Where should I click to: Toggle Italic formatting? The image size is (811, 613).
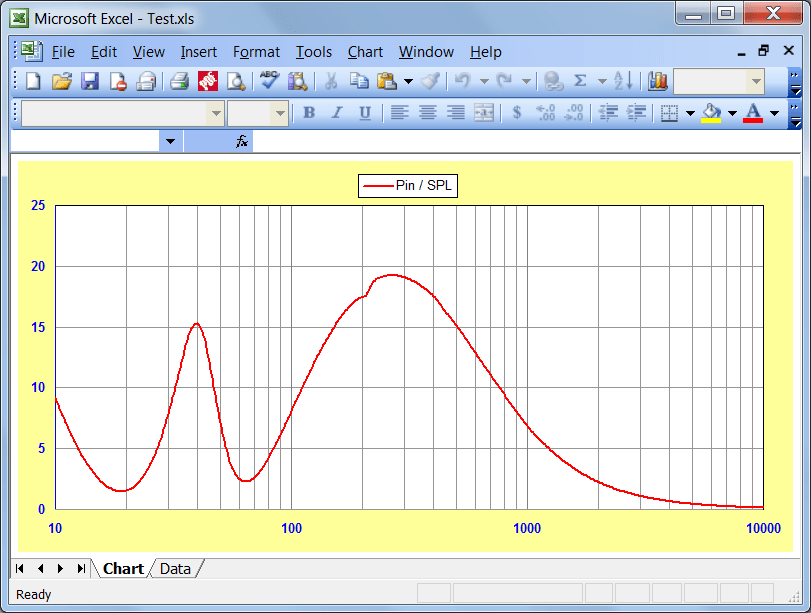point(337,112)
